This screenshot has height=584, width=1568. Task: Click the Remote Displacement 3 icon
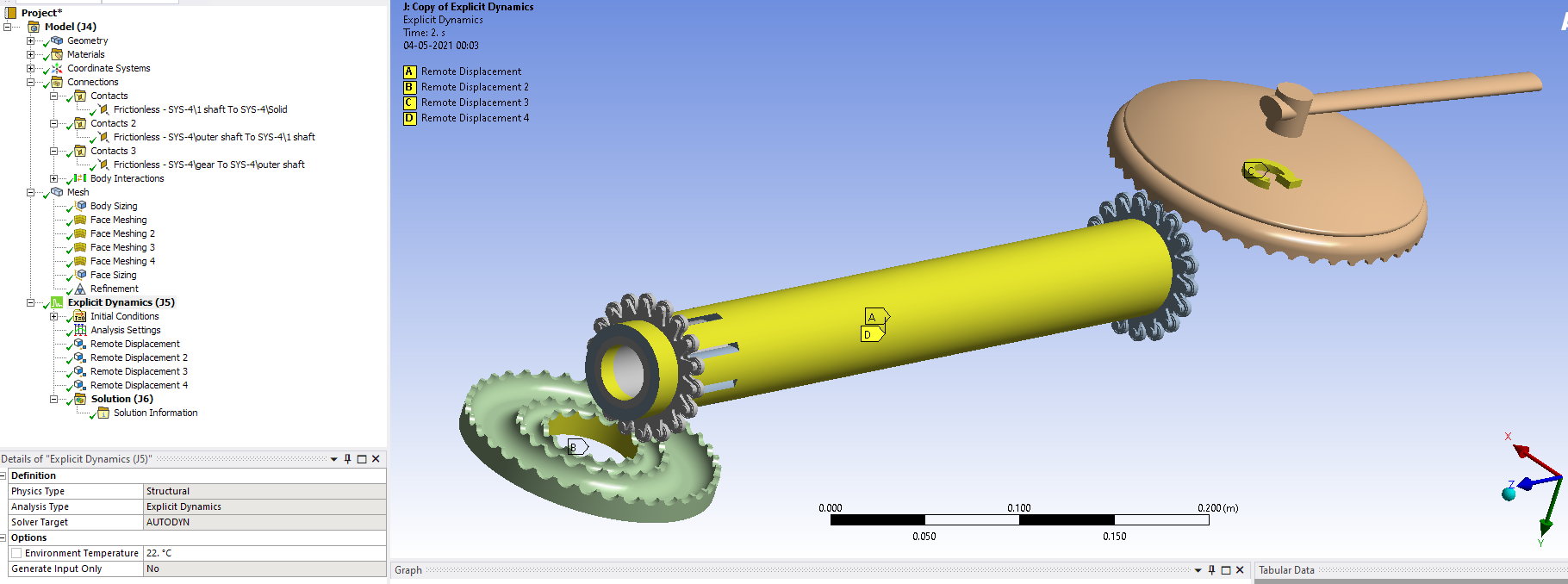pos(80,371)
